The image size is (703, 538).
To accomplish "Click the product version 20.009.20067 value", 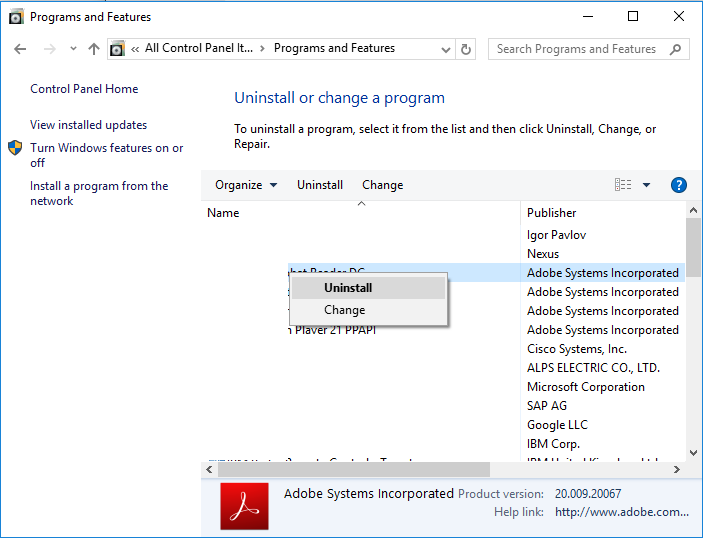I will point(588,494).
